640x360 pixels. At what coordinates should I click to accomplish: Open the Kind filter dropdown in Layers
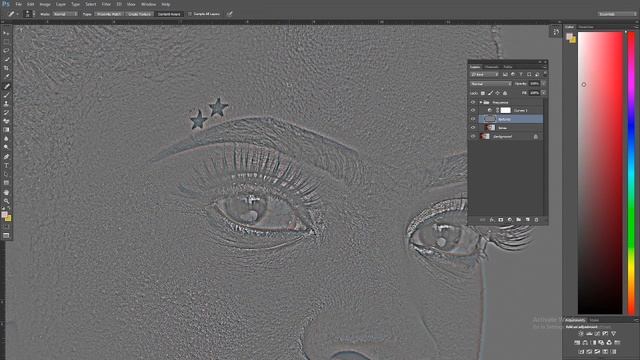click(484, 74)
